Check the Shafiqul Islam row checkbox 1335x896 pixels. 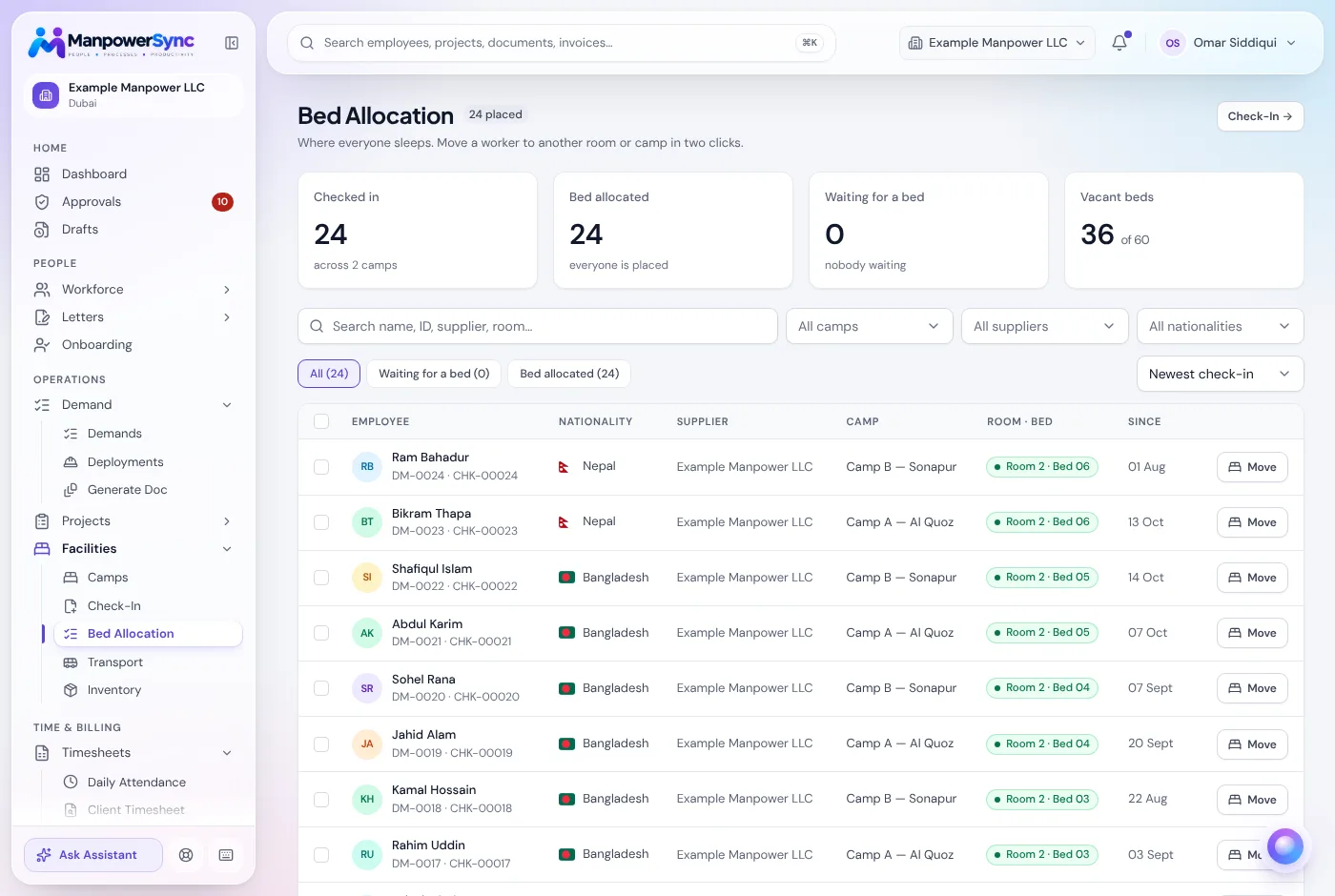321,578
